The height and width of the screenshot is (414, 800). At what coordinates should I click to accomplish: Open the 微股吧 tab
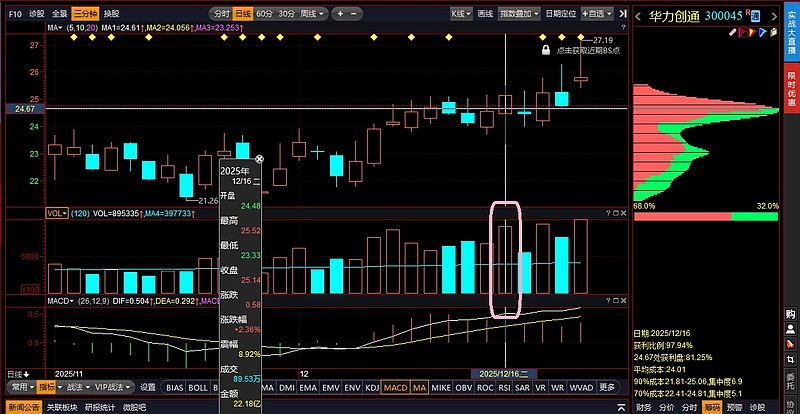tap(135, 408)
